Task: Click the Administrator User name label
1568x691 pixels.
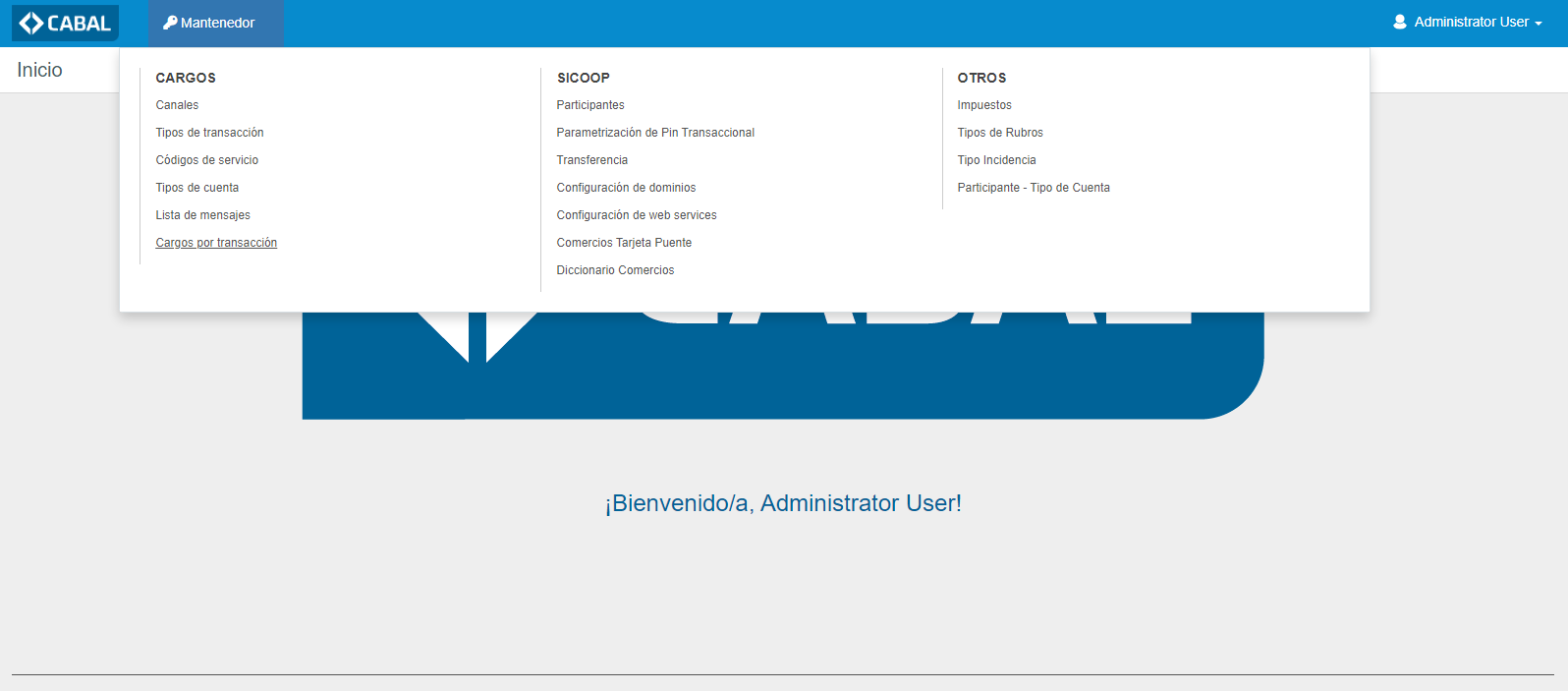Action: [x=1471, y=22]
